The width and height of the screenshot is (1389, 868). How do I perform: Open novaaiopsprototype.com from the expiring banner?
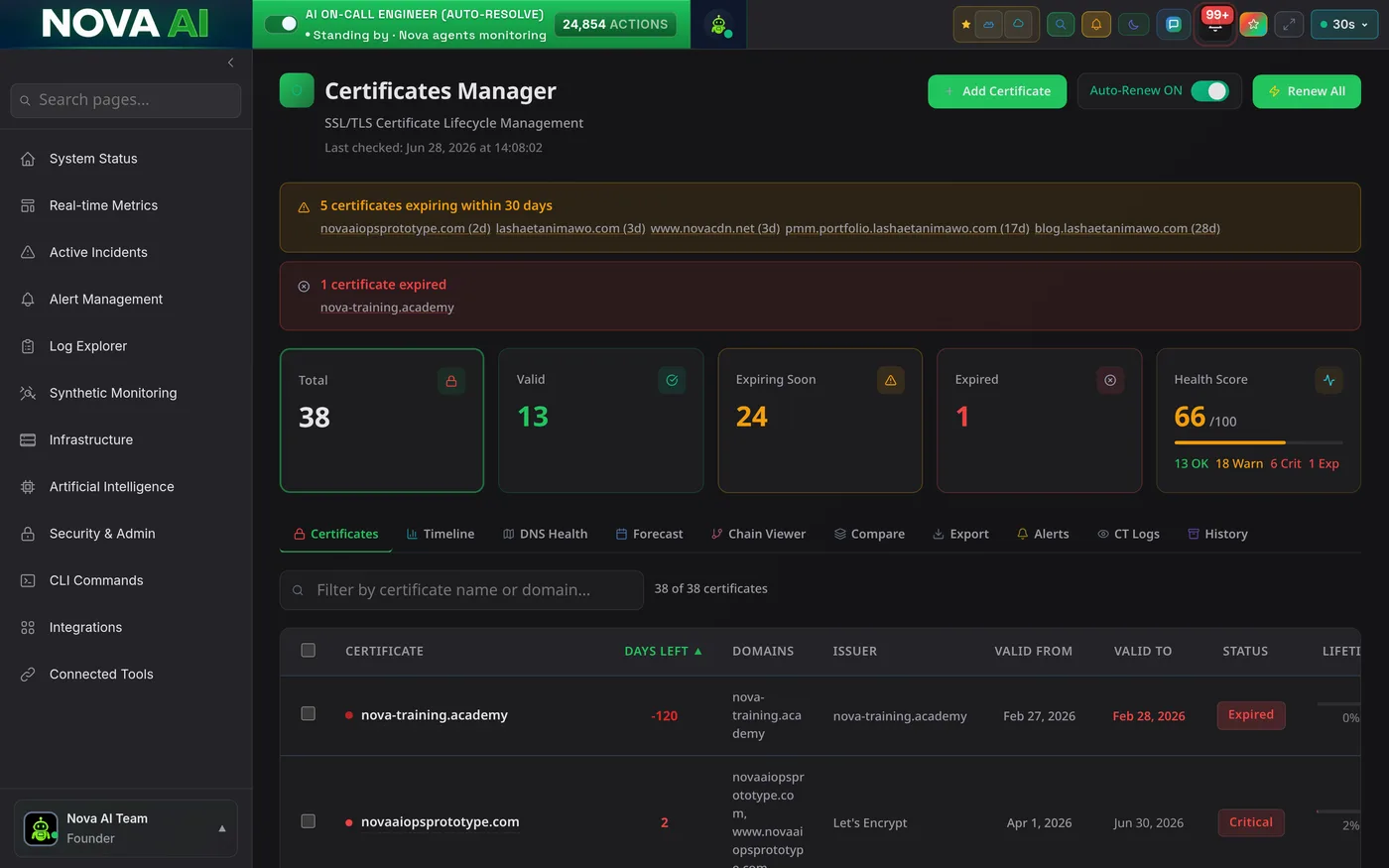pyautogui.click(x=406, y=228)
